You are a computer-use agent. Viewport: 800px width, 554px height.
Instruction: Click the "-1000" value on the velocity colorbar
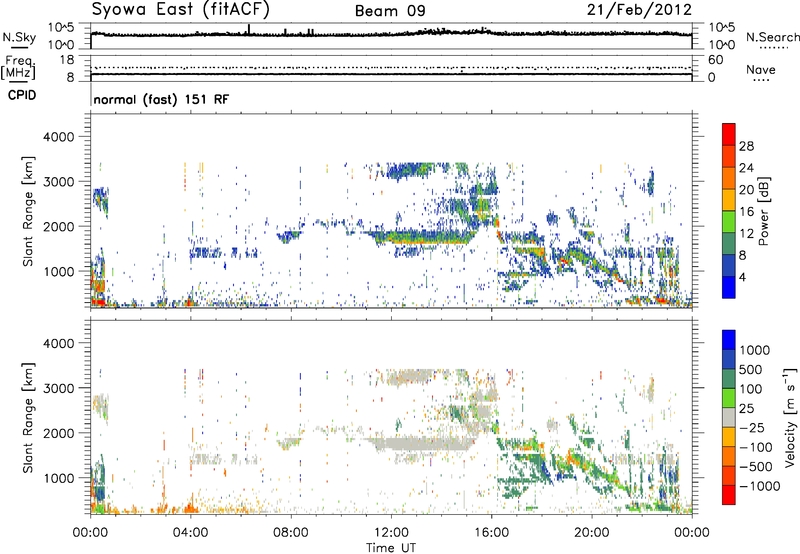pos(760,486)
